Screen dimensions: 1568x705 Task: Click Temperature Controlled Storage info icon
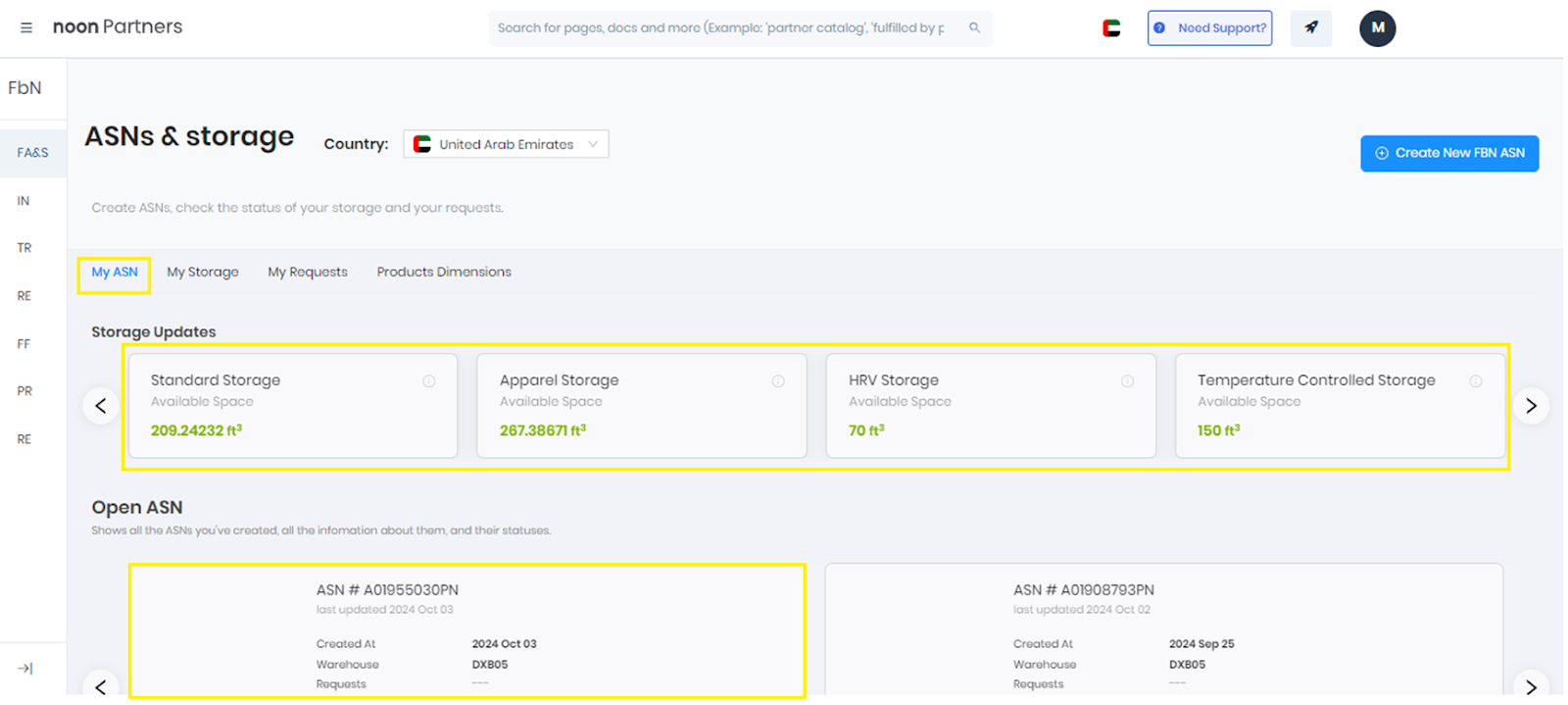point(1475,381)
